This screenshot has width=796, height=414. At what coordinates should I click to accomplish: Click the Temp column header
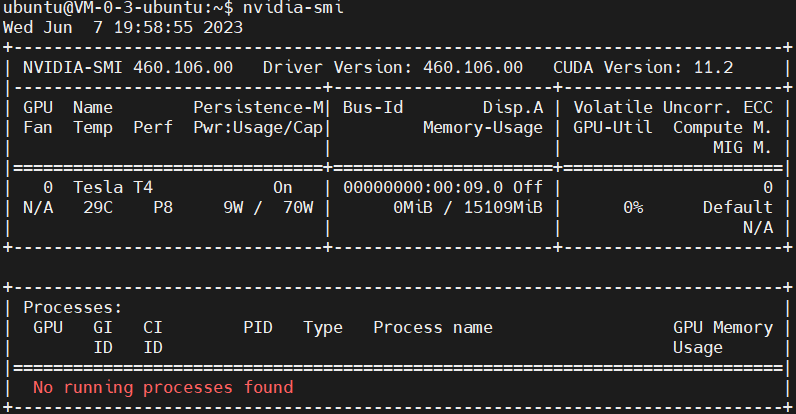93,127
